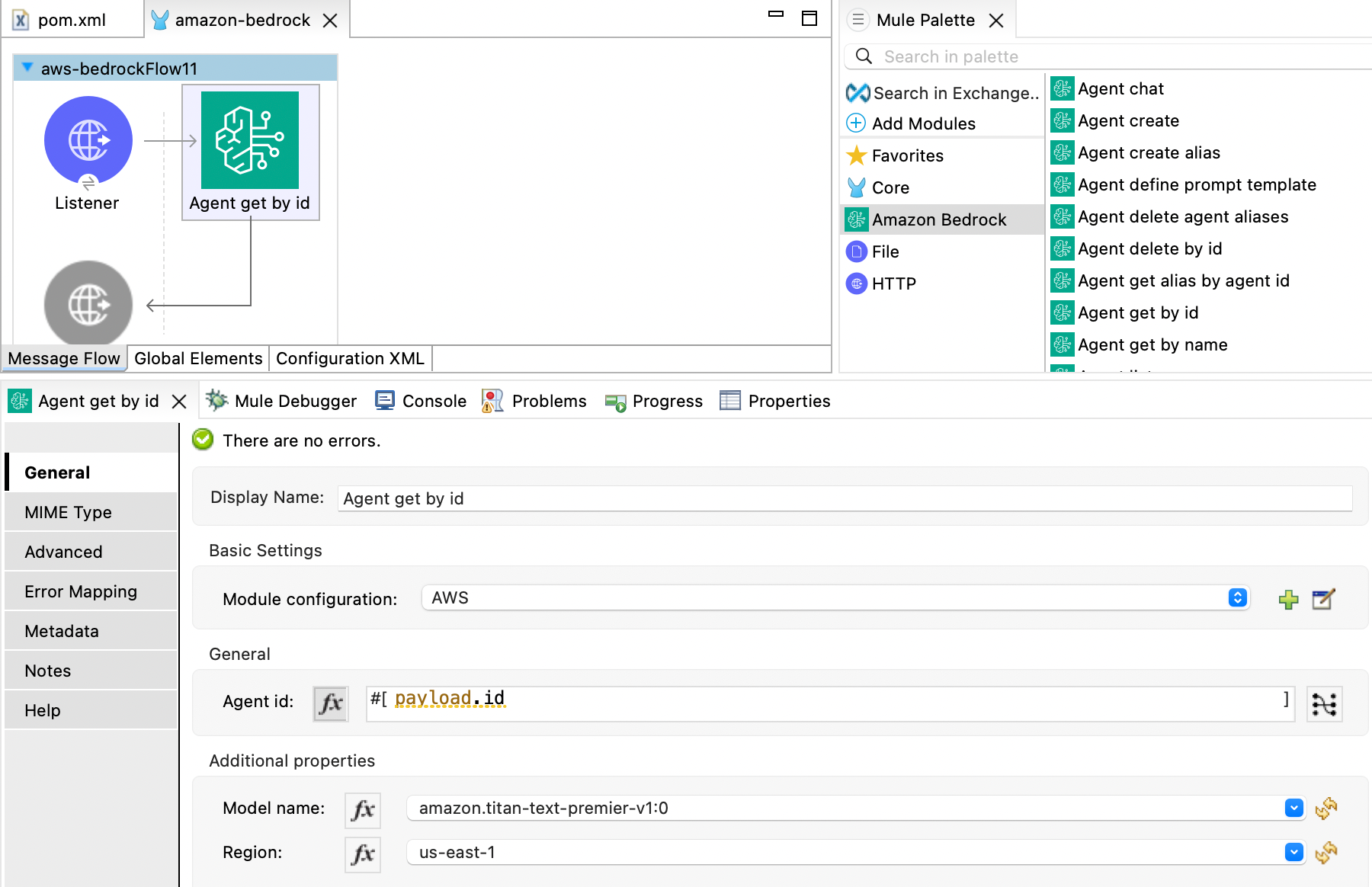Screen dimensions: 1372x887
Task: Open the Error Mapping section
Action: (91, 591)
